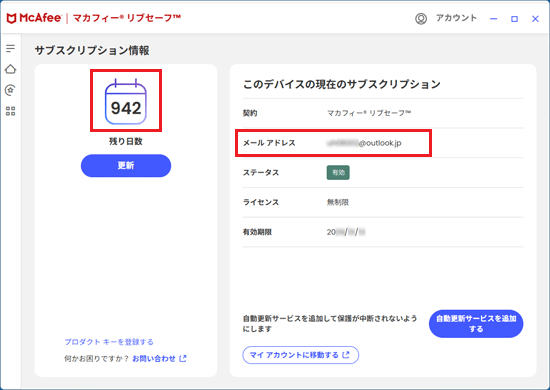Screen dimensions: 550x390
Task: Click the blue 更新 button
Action: (126, 166)
